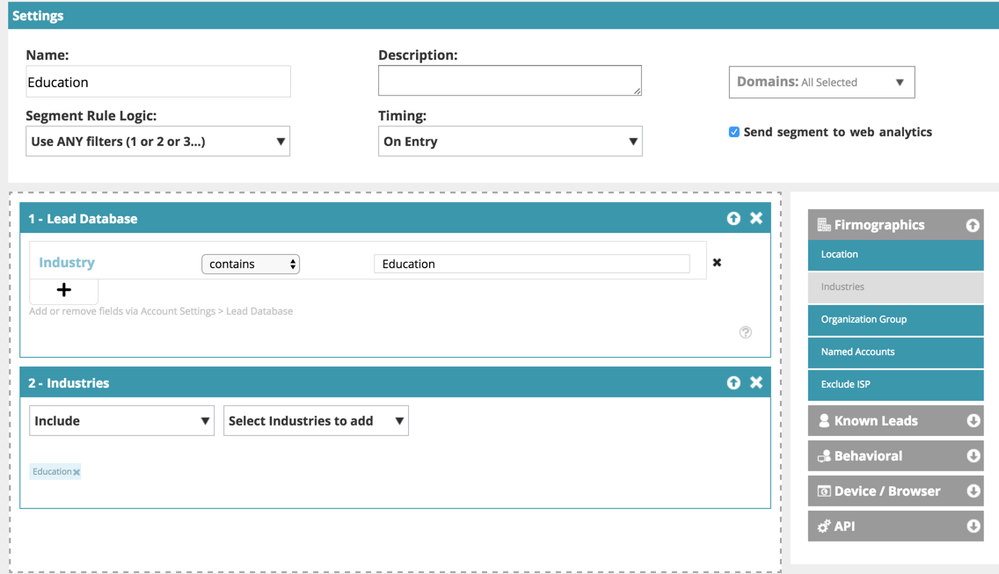
Task: Open the Timing dropdown
Action: click(x=510, y=142)
